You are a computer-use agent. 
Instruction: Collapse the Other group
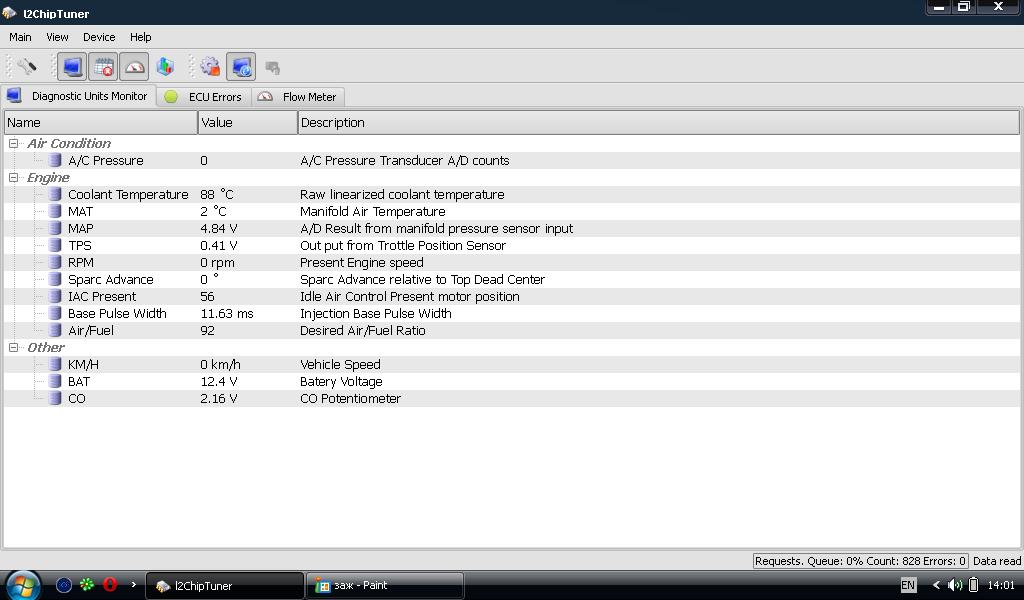tap(13, 347)
